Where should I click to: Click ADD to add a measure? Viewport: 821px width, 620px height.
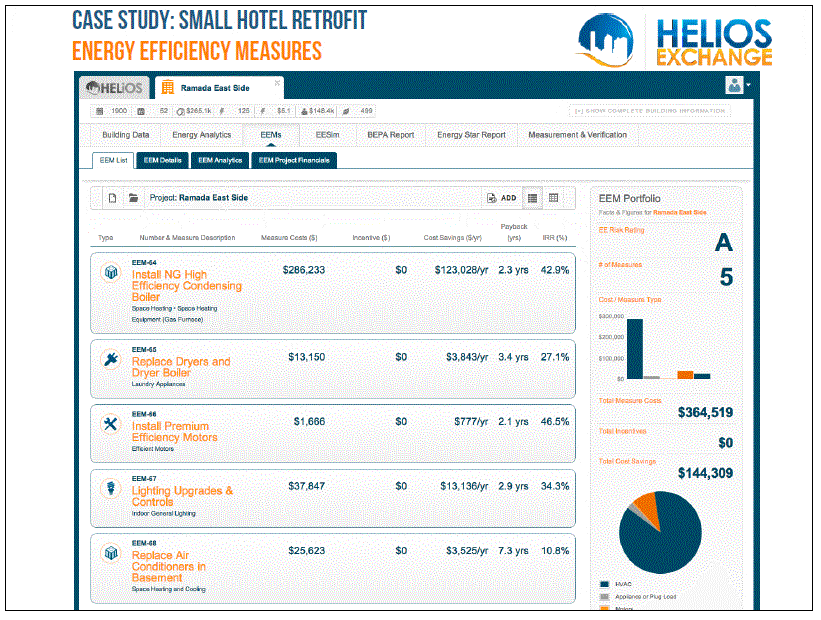pyautogui.click(x=502, y=198)
